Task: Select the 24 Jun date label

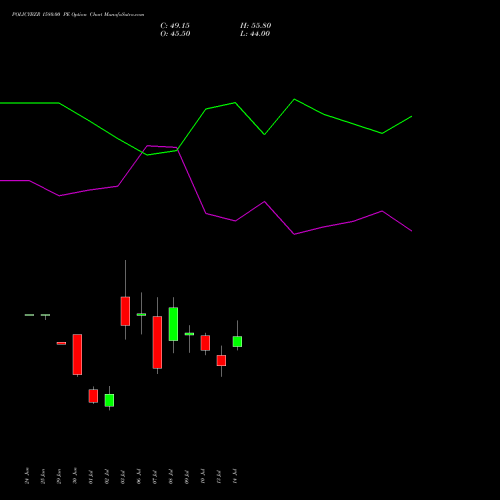Action: pos(27,476)
